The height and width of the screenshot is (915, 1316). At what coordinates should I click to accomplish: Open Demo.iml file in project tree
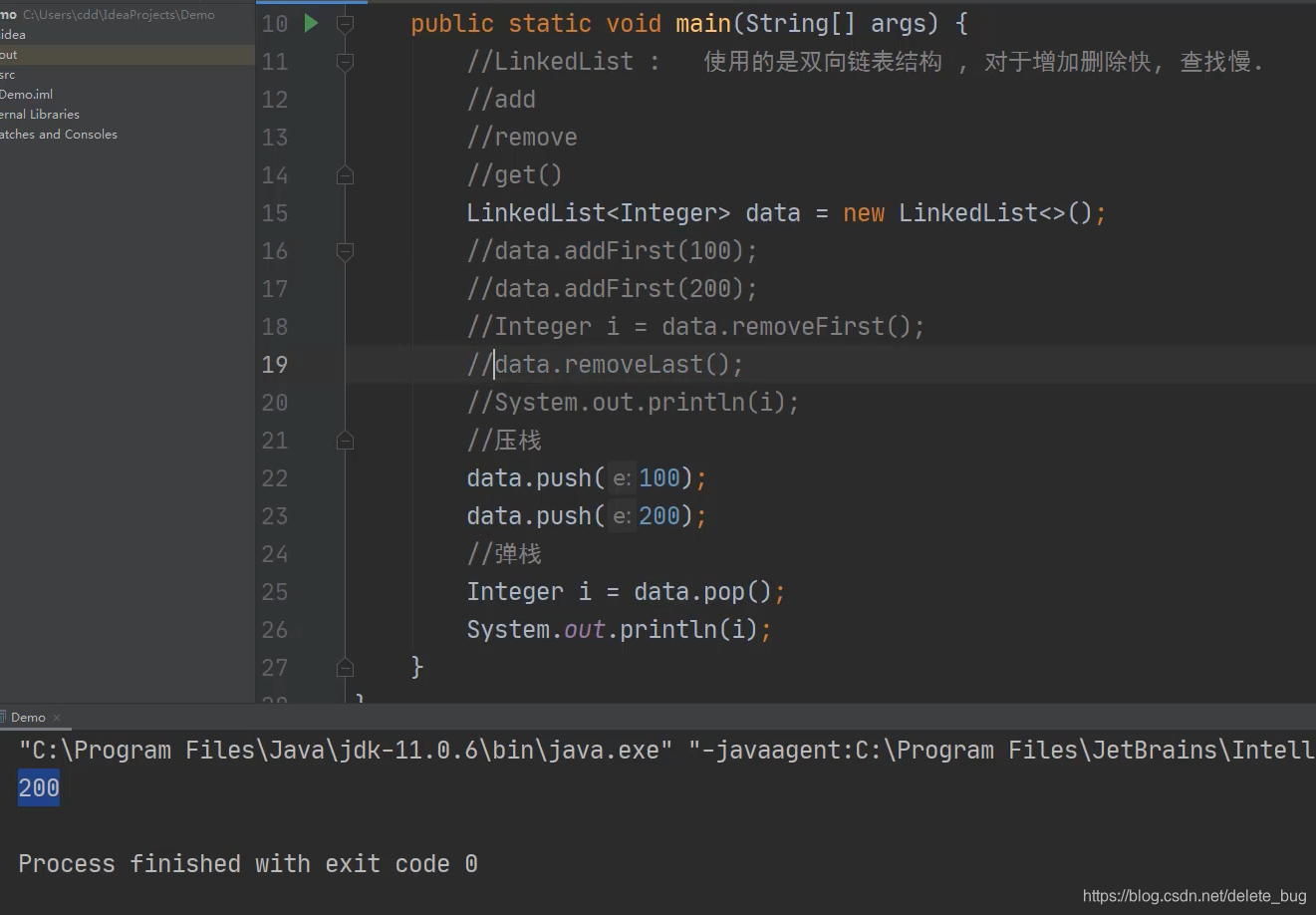pyautogui.click(x=27, y=95)
